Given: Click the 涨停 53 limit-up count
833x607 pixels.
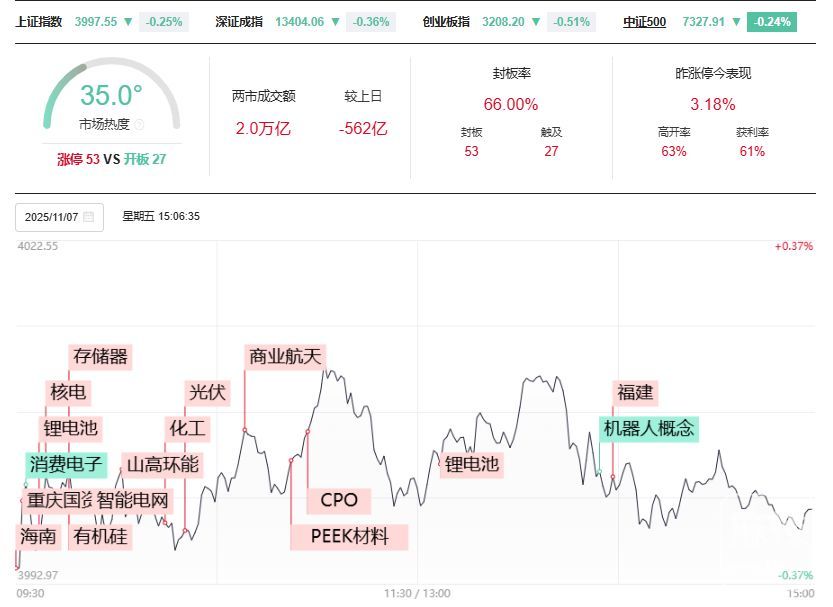Looking at the screenshot, I should 78,159.
